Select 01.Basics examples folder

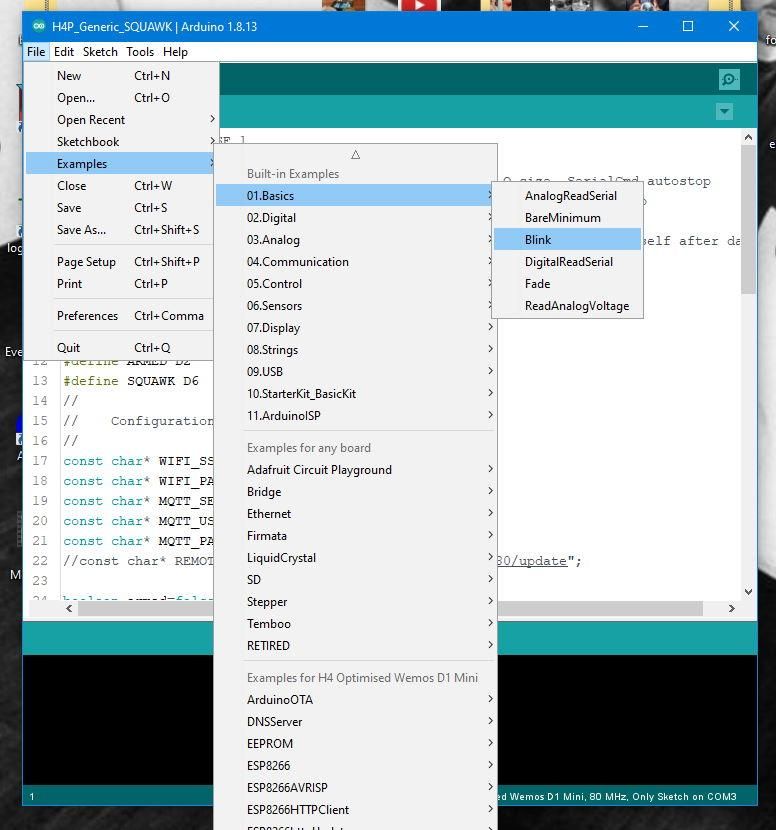(x=355, y=196)
